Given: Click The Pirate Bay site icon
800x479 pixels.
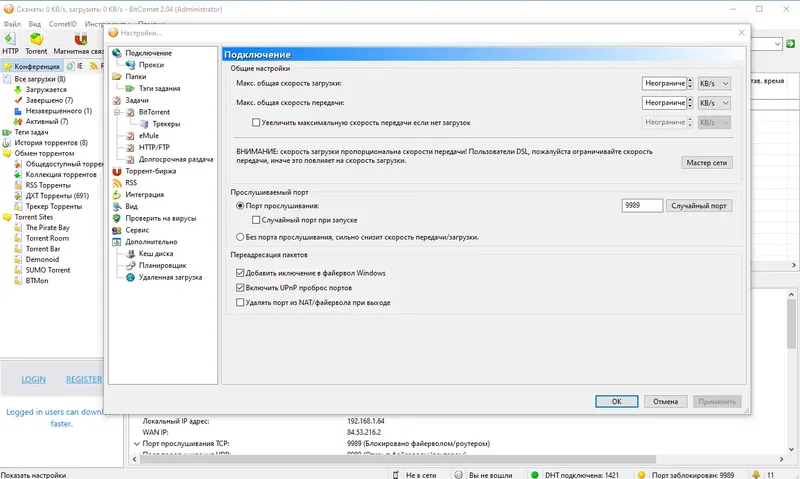Looking at the screenshot, I should click(18, 228).
